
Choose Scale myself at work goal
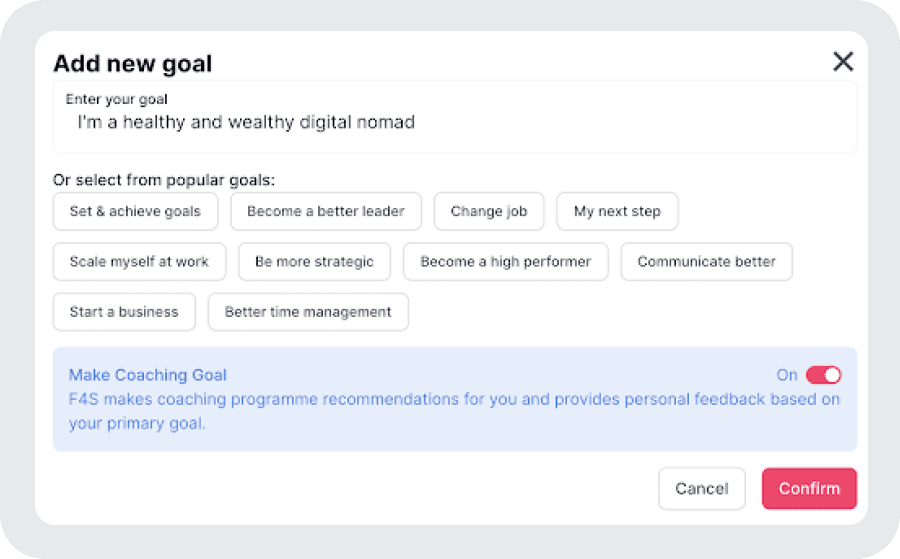[139, 262]
